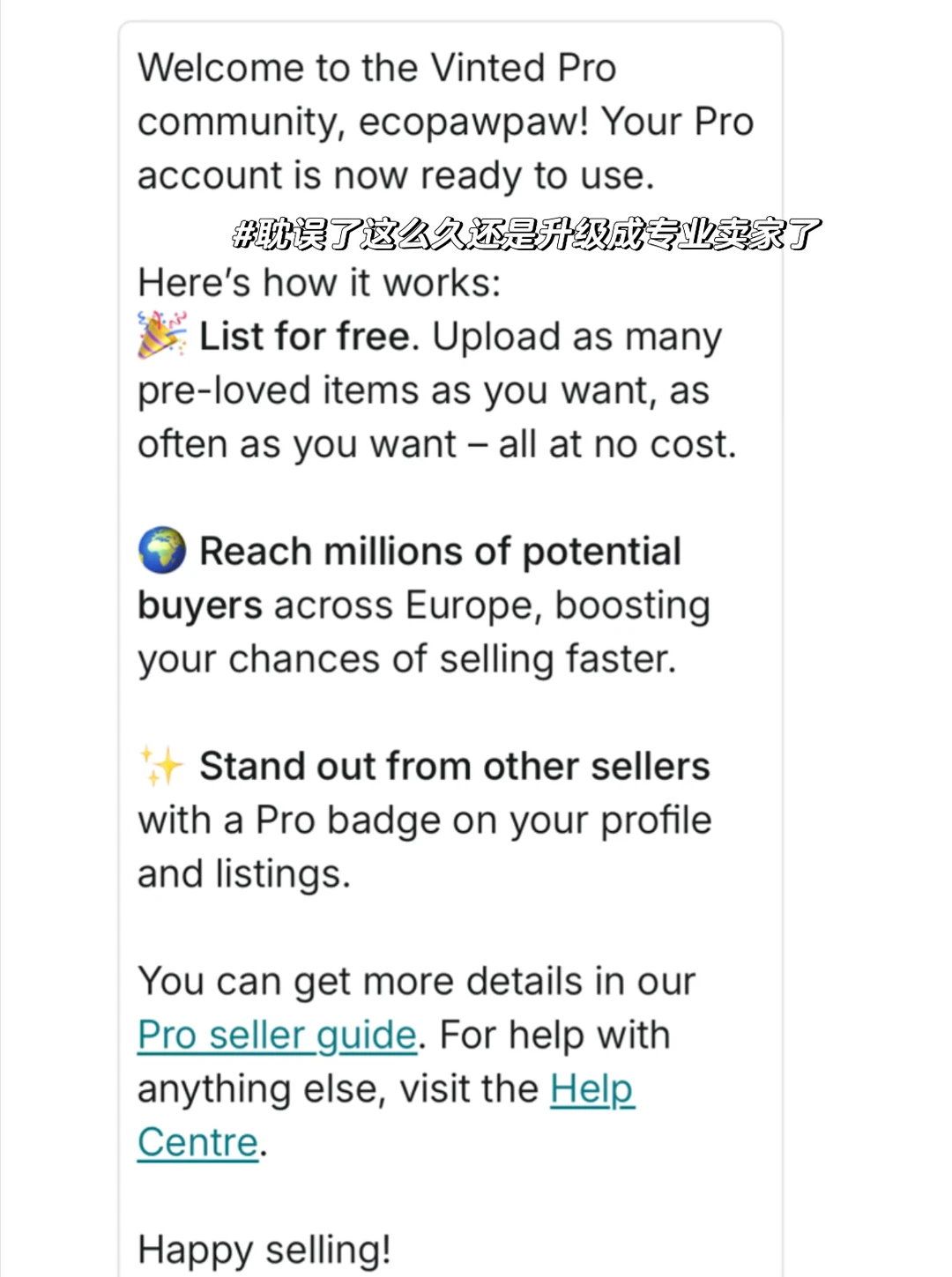
Task: Click the 'all at no cost' phrase
Action: (x=617, y=444)
